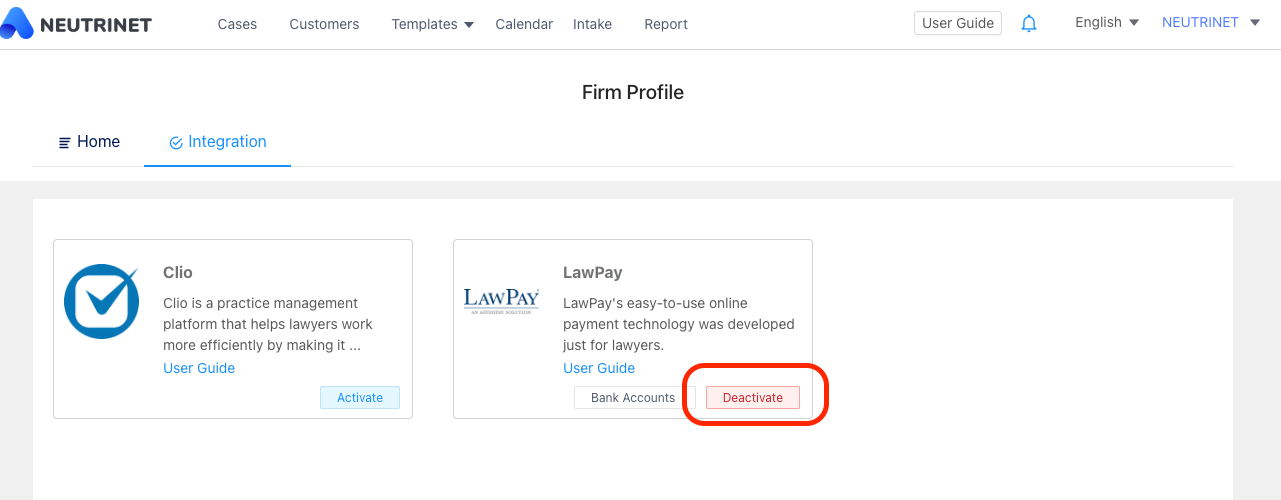Navigate to Intake
The width and height of the screenshot is (1281, 500).
592,24
